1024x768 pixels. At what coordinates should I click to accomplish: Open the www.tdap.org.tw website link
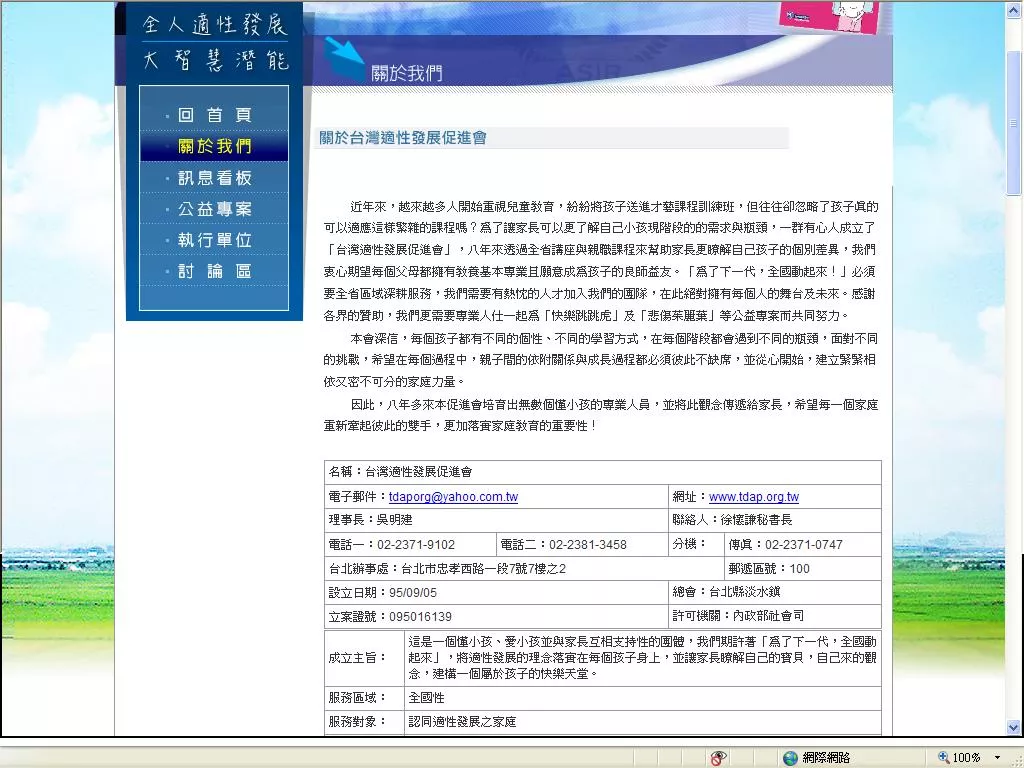point(754,496)
